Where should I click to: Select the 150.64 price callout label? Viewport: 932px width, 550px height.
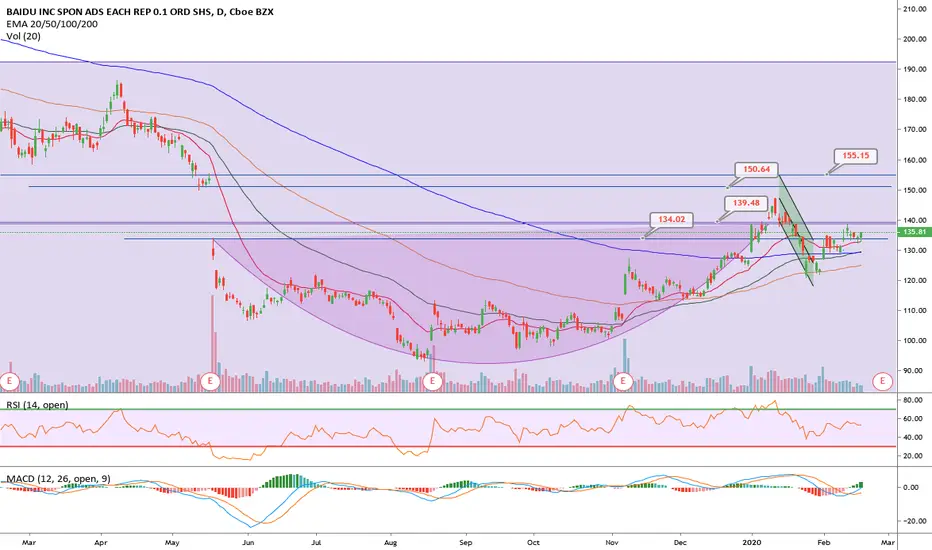[x=756, y=169]
